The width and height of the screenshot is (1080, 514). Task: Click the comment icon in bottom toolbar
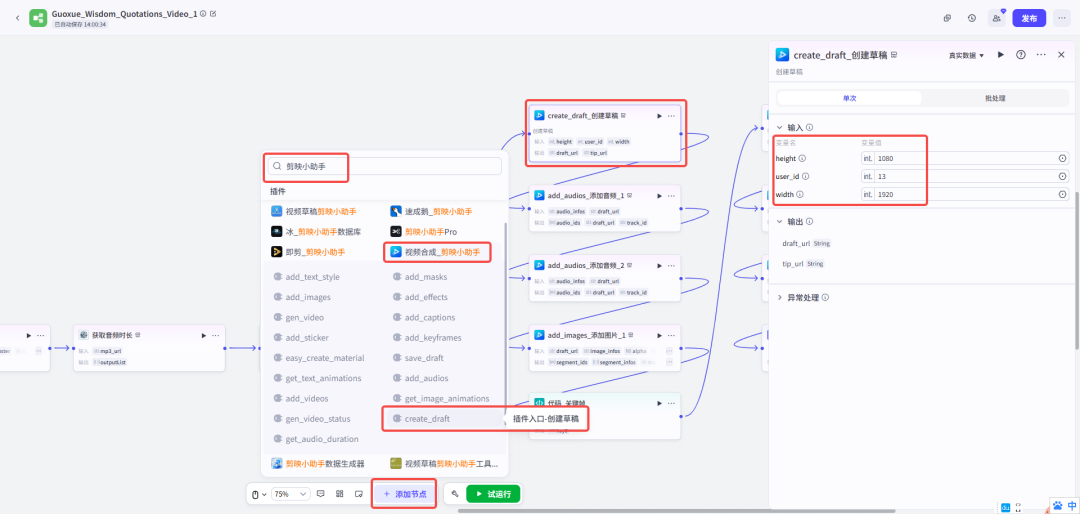[320, 494]
